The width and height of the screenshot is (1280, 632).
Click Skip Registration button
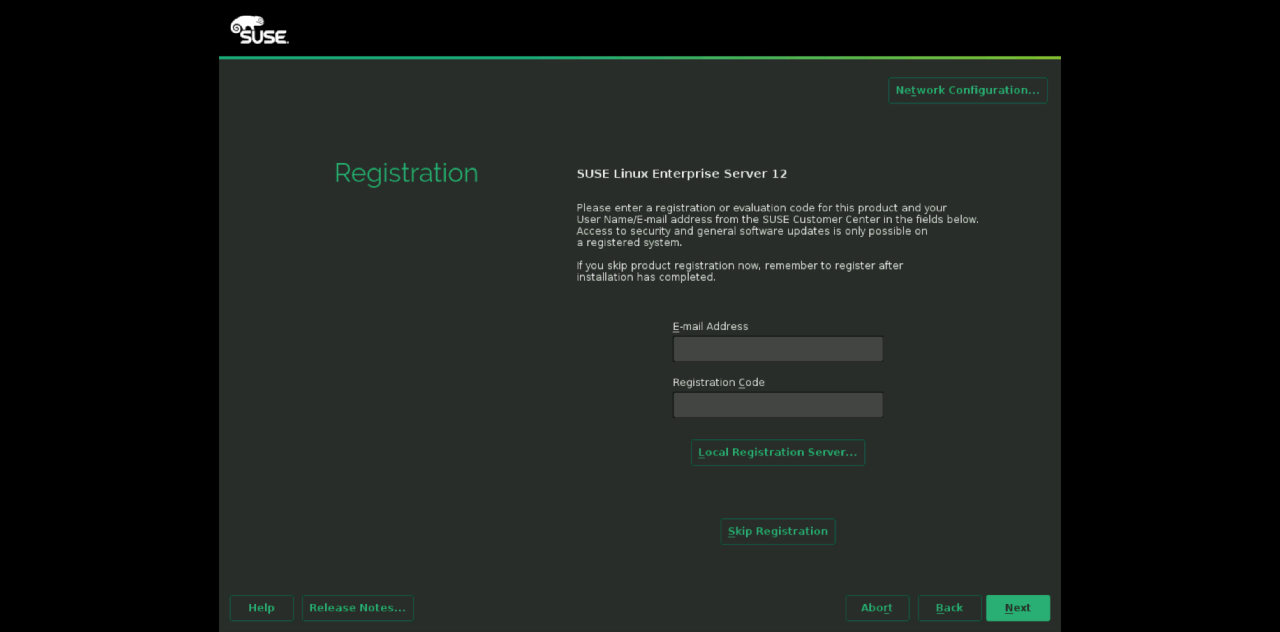(778, 531)
